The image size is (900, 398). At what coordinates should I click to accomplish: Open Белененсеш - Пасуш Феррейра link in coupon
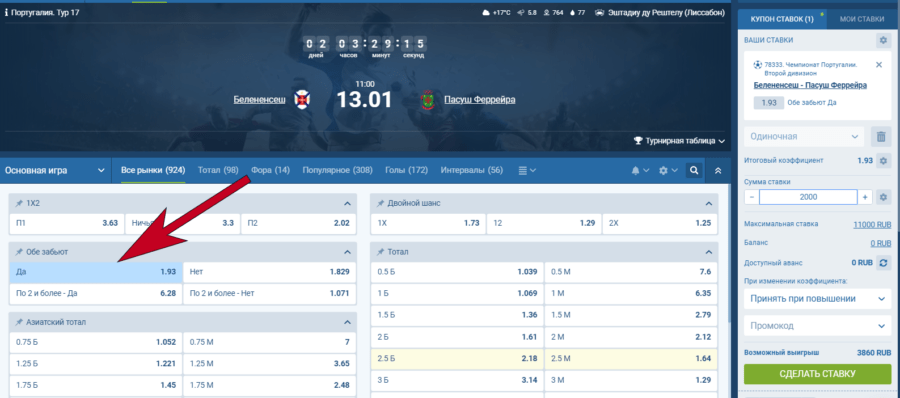810,85
